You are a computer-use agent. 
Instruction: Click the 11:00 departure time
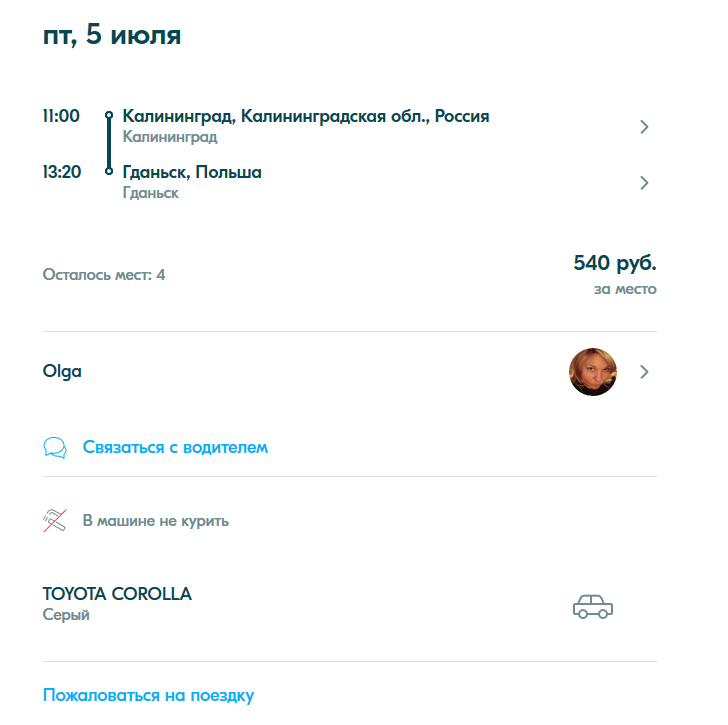(x=61, y=116)
